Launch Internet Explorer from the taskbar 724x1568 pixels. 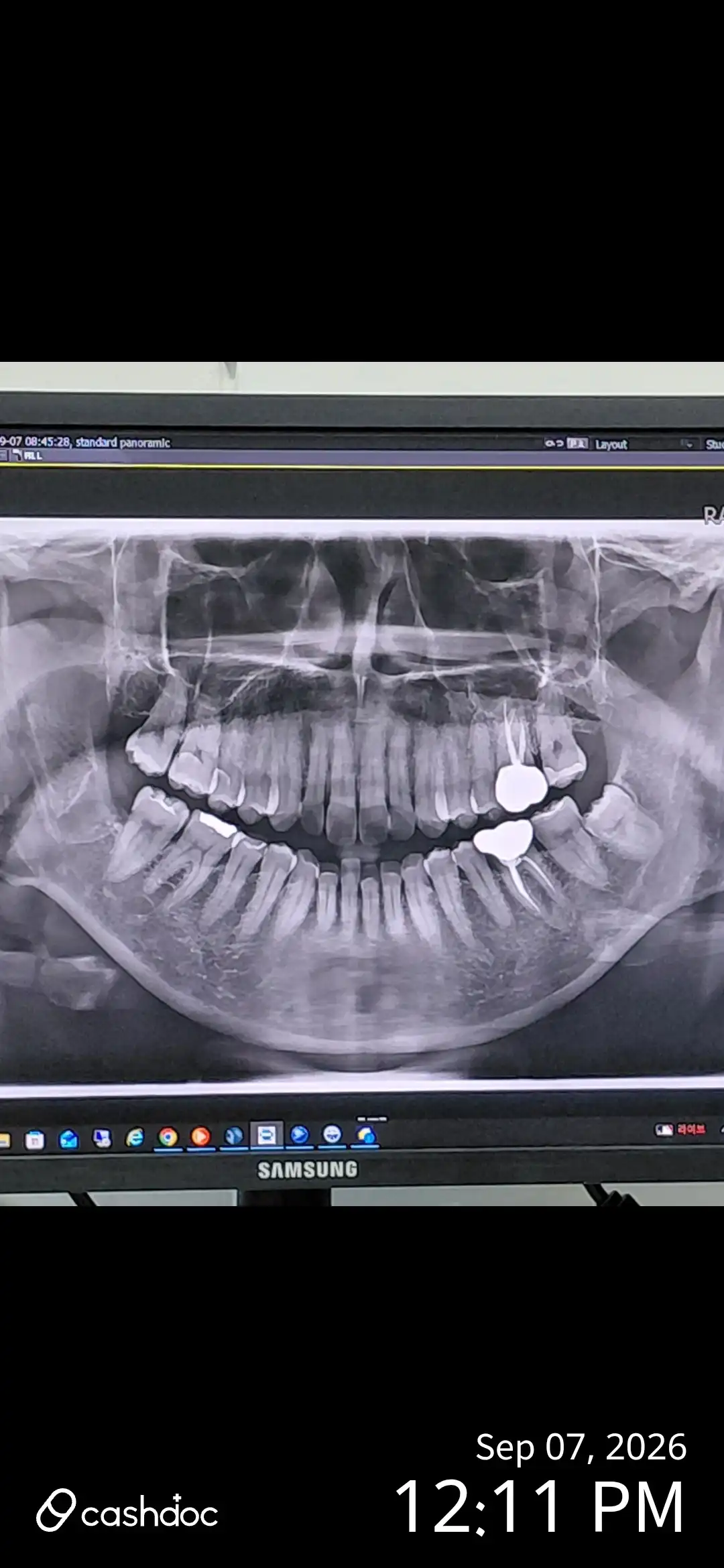coord(135,1137)
